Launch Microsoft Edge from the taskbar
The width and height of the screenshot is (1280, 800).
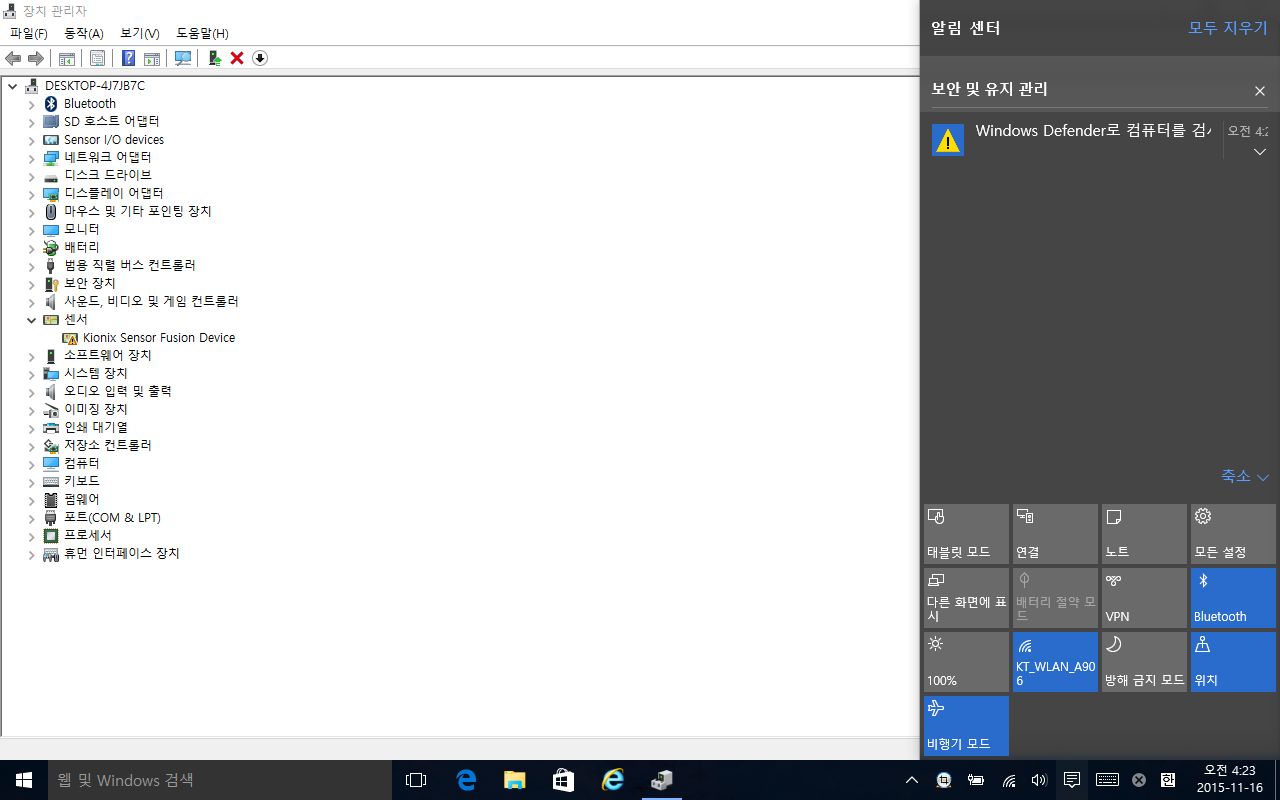point(466,780)
